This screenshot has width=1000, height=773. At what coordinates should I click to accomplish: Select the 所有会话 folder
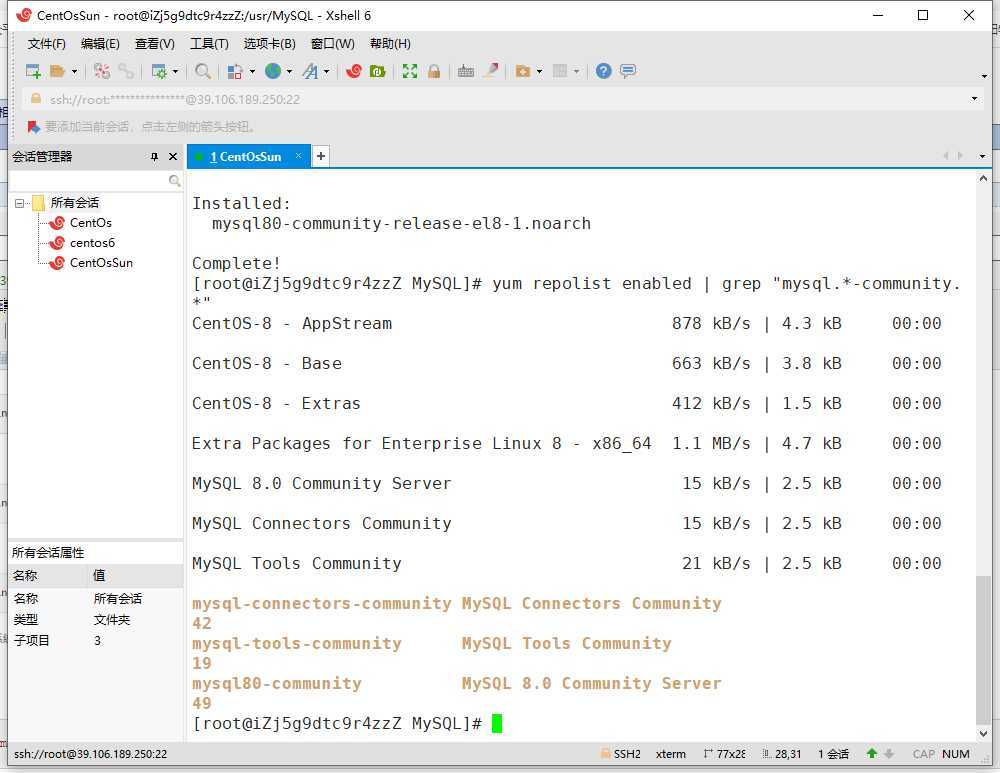(75, 203)
